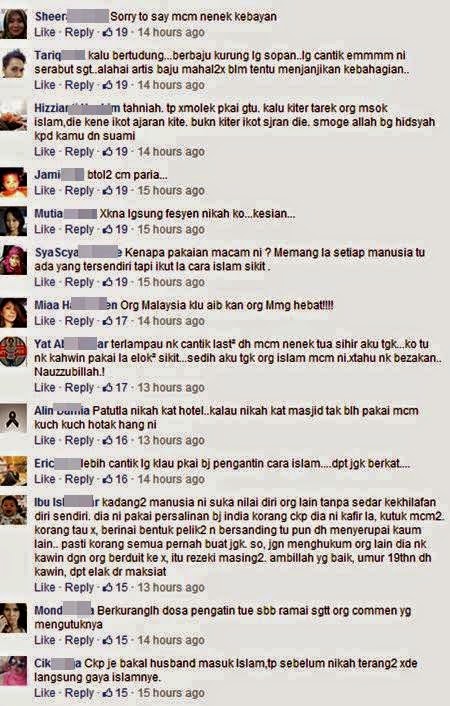Image resolution: width=450 pixels, height=706 pixels.
Task: Open Yat's profile via avatar thumbnail
Action: pos(14,351)
